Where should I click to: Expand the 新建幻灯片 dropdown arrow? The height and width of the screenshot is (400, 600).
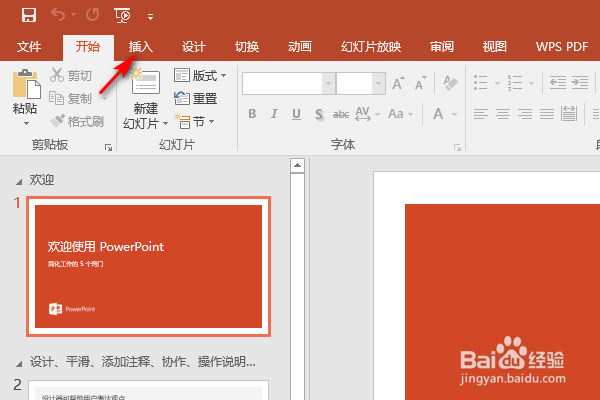tap(165, 123)
